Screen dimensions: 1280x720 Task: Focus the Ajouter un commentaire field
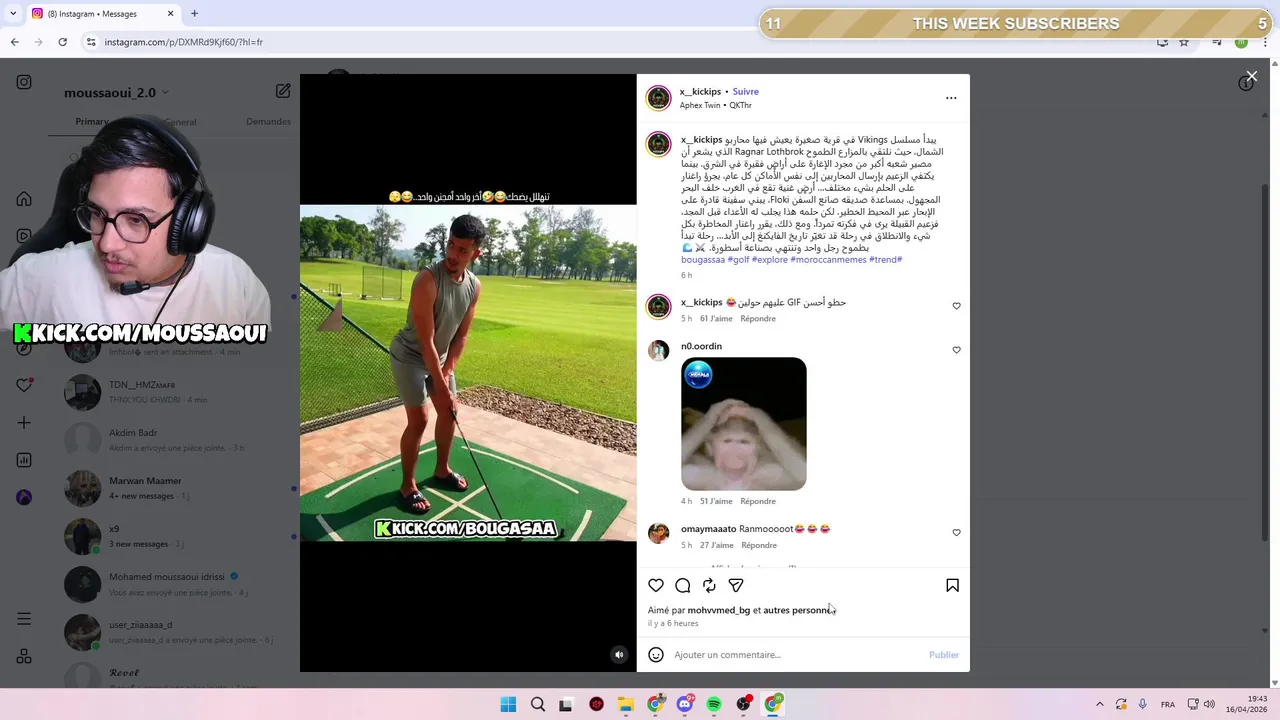coord(795,655)
